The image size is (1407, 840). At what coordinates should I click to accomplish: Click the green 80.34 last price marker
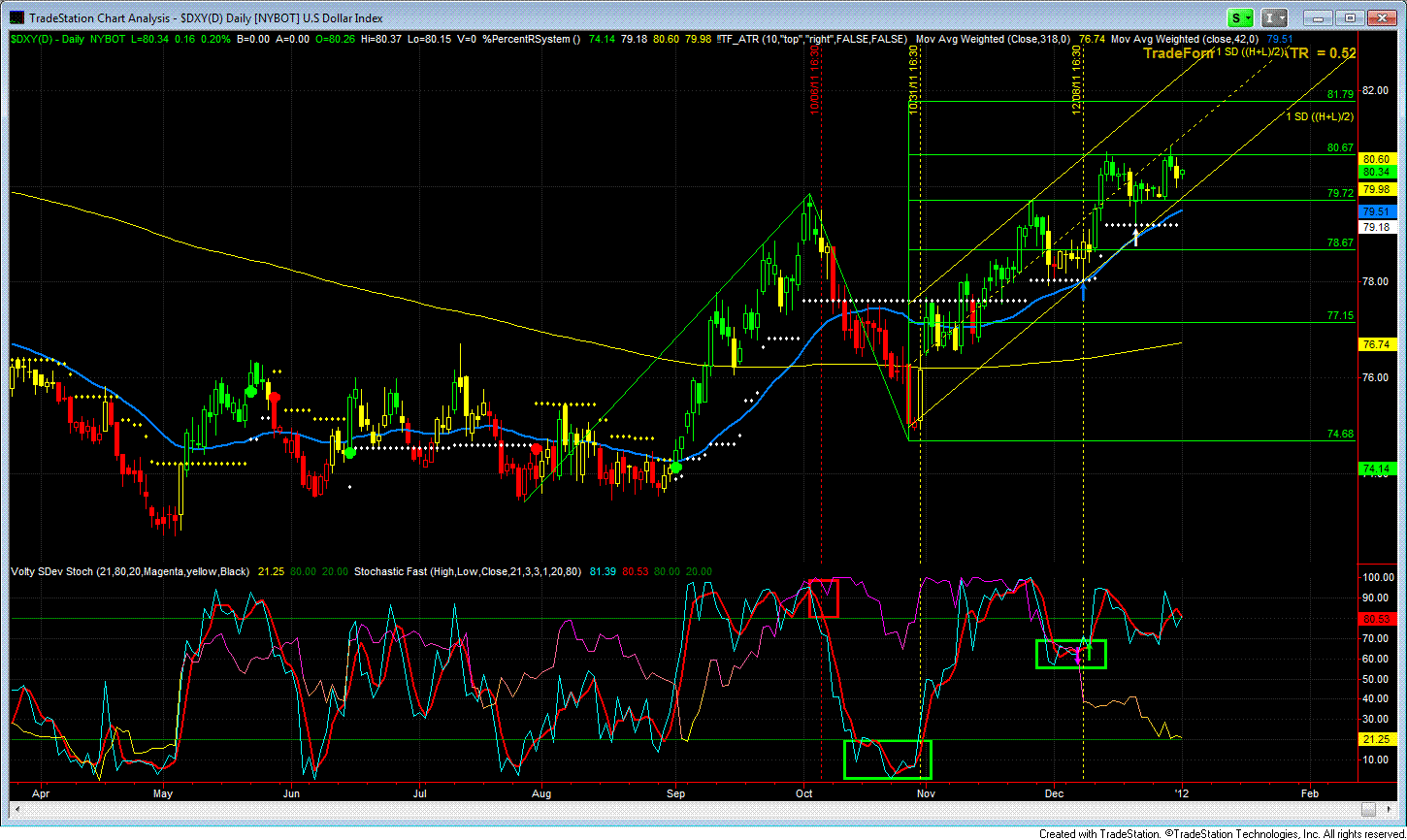1378,171
